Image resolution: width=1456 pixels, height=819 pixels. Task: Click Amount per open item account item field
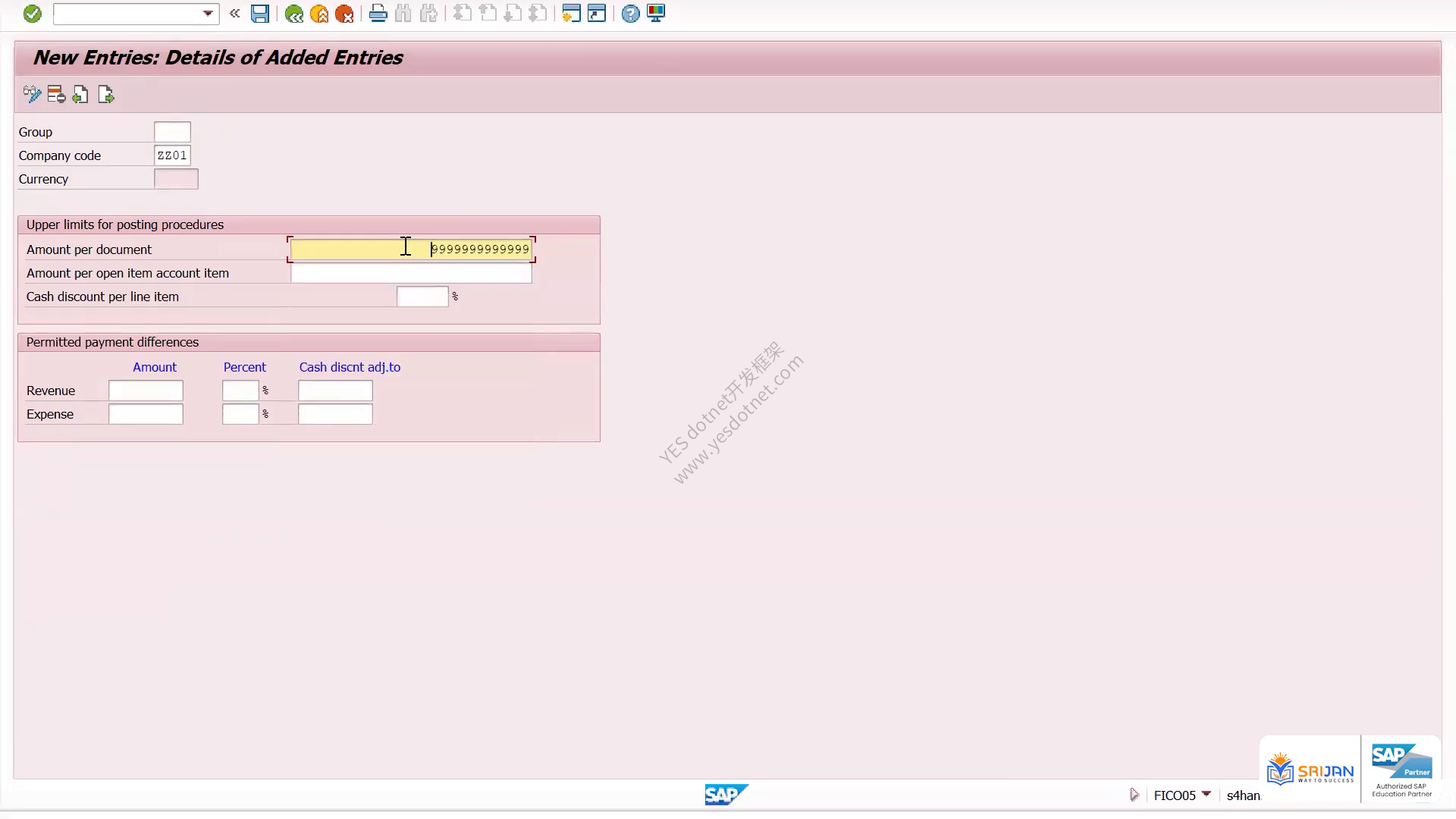click(x=411, y=273)
